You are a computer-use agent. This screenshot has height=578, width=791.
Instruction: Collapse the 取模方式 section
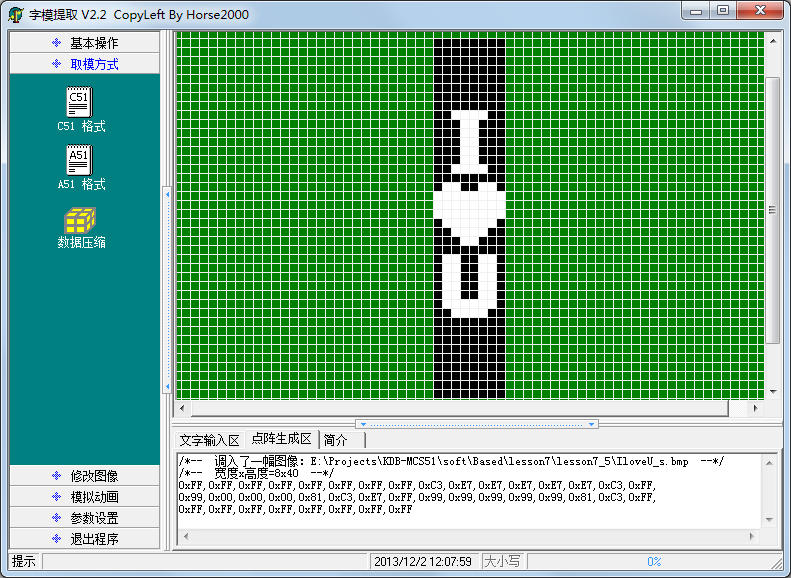point(85,64)
